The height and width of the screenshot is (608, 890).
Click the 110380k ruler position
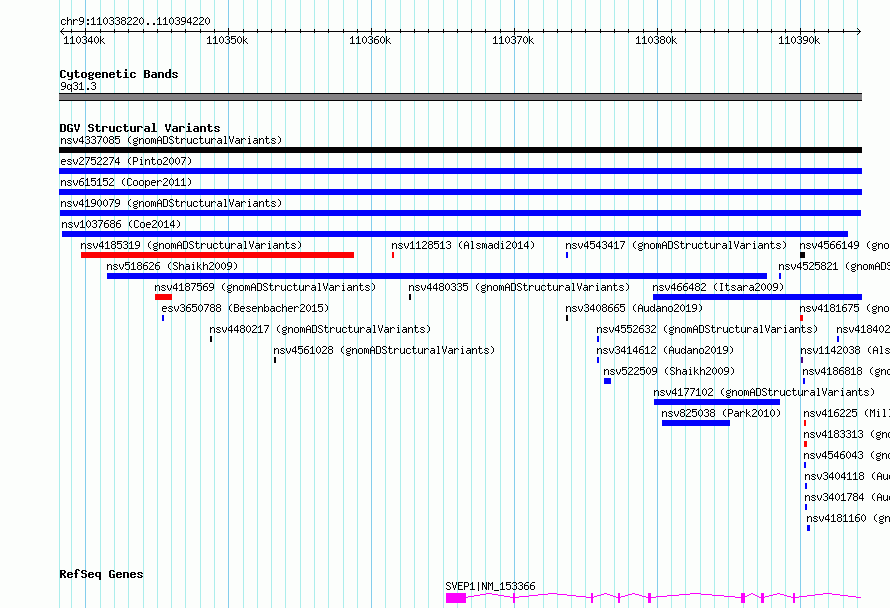coord(656,40)
